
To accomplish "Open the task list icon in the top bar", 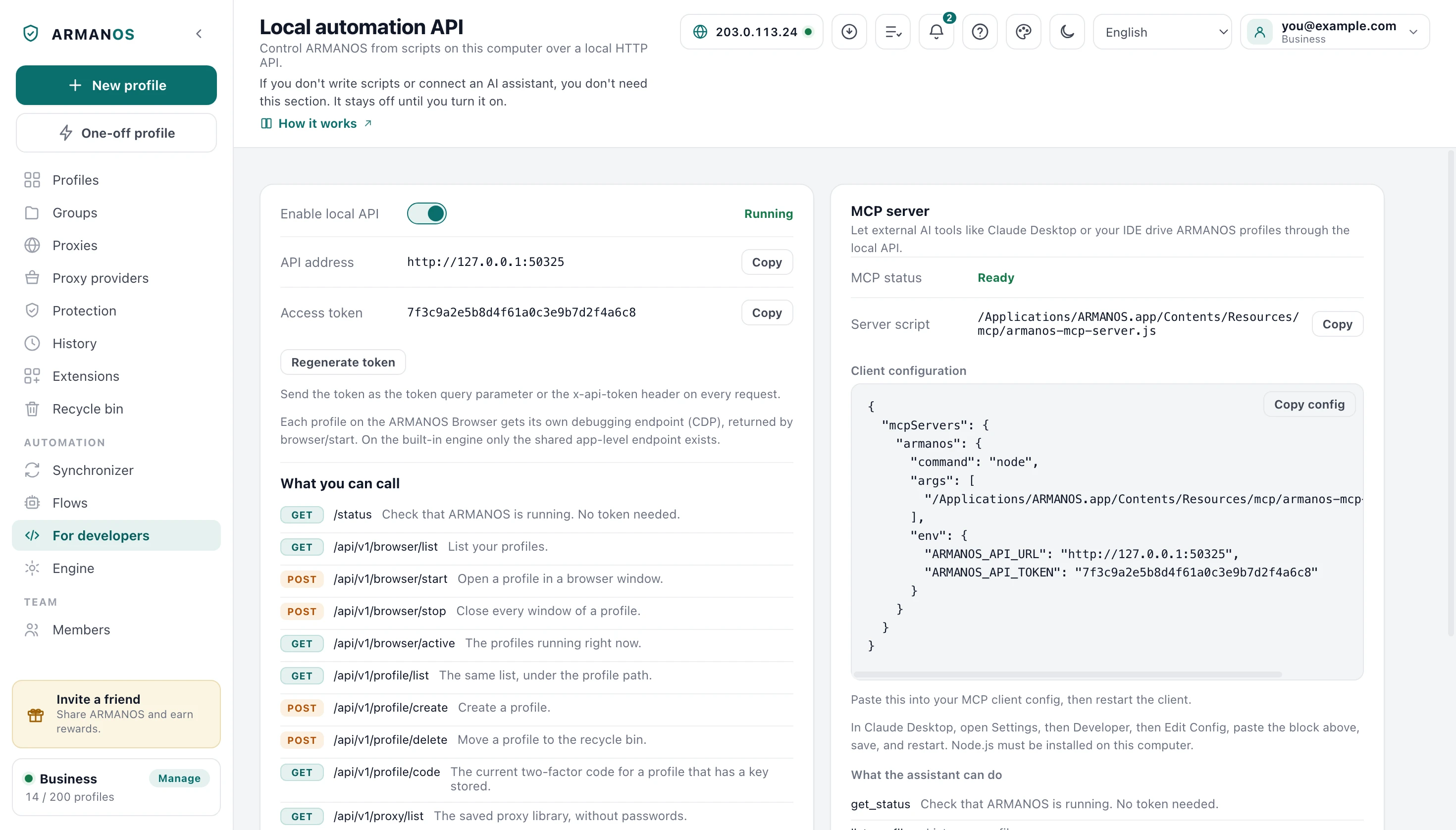I will click(893, 32).
